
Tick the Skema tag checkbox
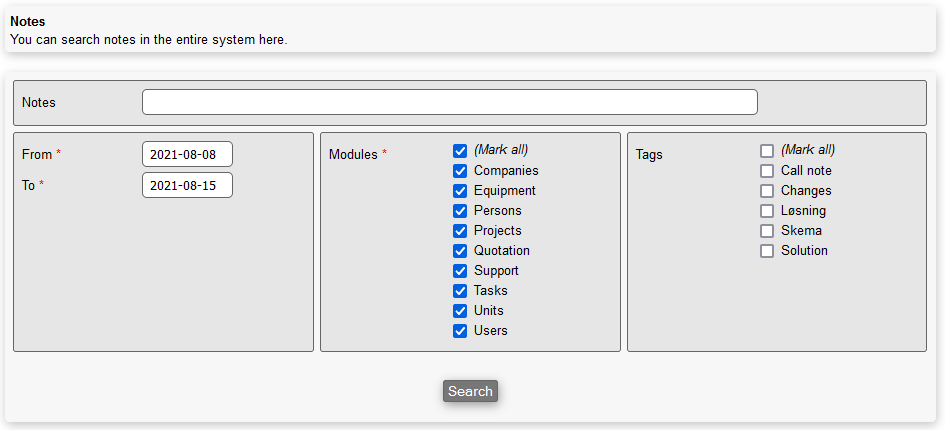click(767, 231)
